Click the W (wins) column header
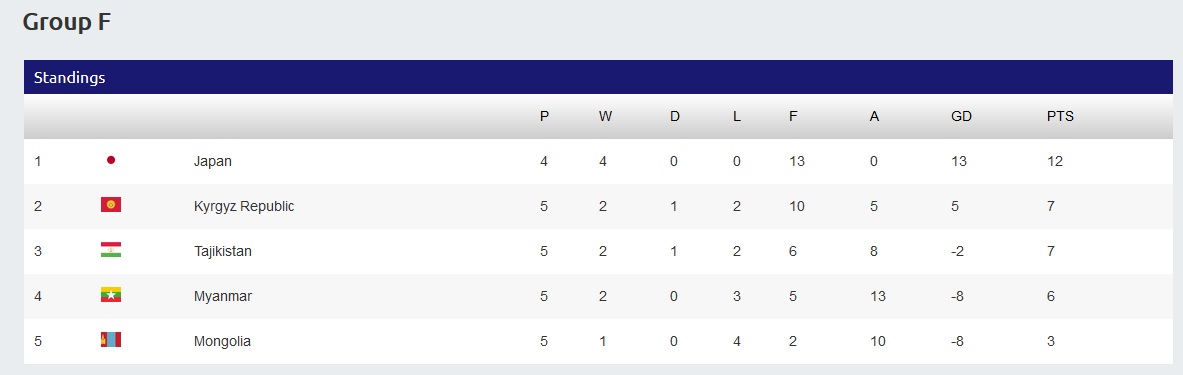 tap(605, 117)
